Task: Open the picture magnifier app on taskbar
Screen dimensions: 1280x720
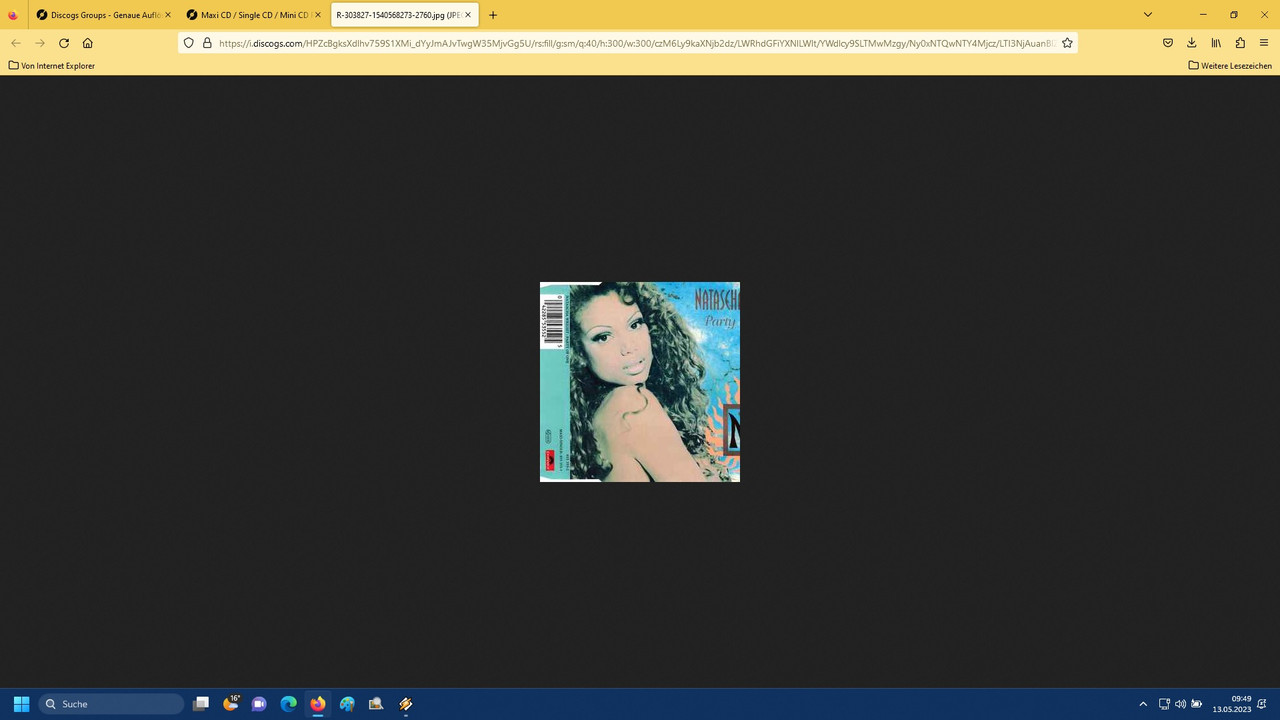Action: pos(376,704)
